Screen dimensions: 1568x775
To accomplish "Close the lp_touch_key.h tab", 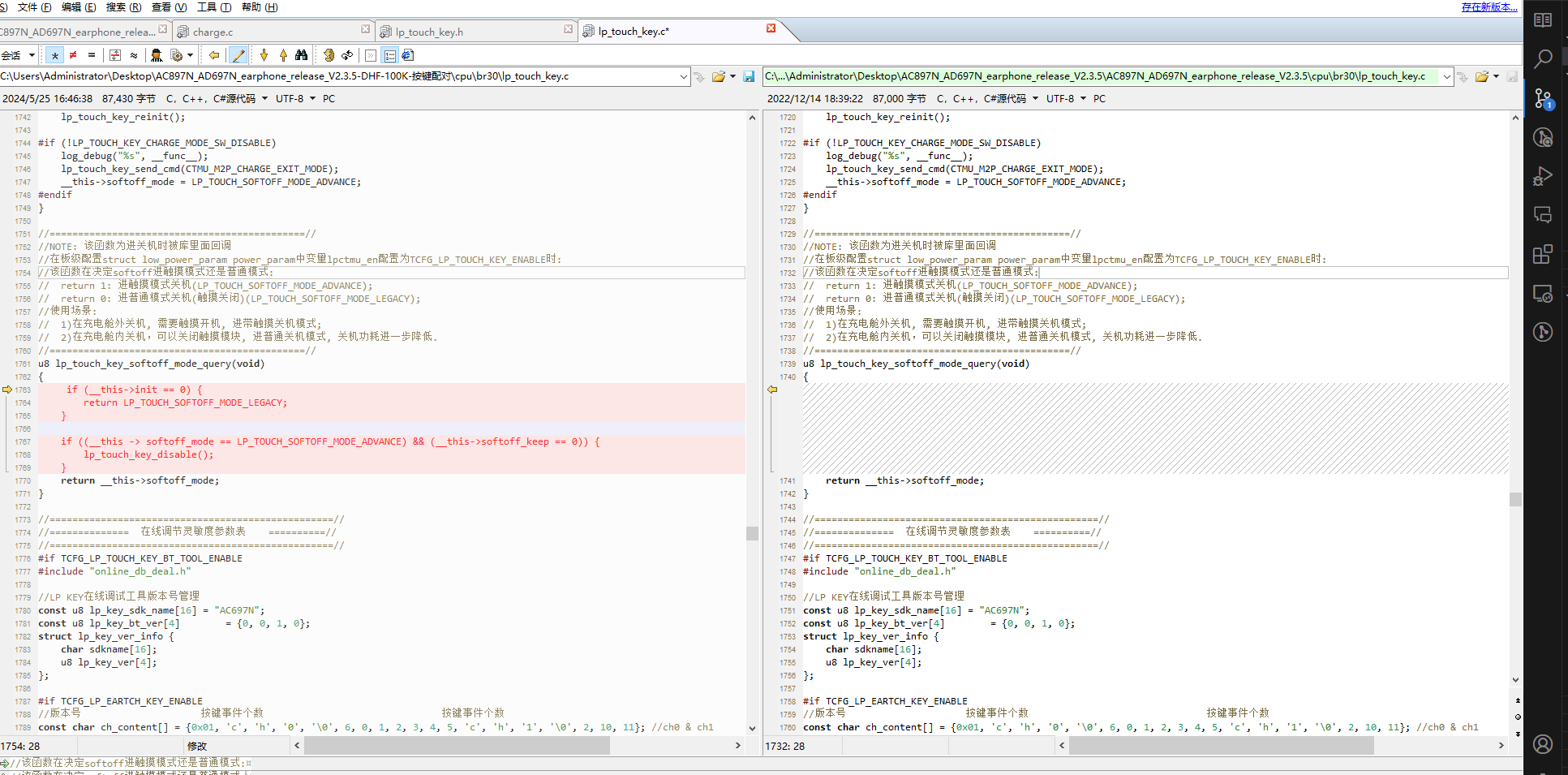I will 568,28.
